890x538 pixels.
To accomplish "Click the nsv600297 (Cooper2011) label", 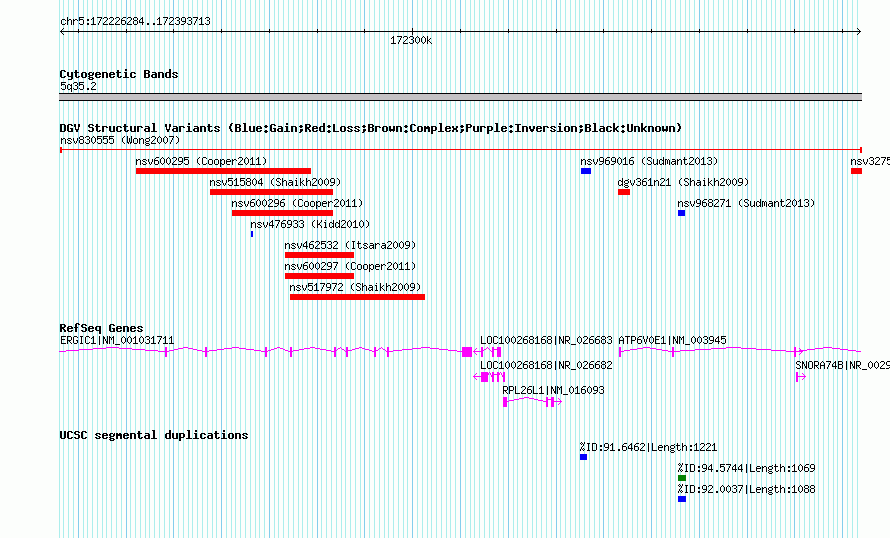I will click(x=350, y=266).
